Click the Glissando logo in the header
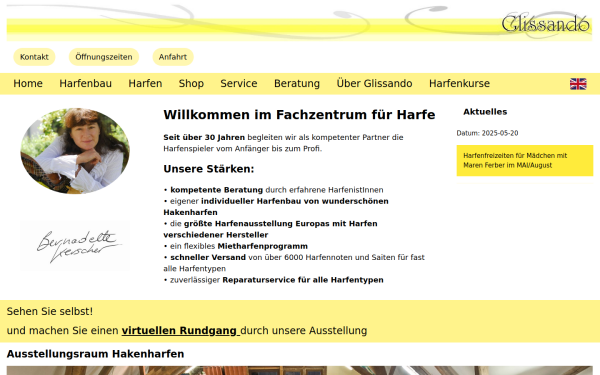 coord(546,24)
